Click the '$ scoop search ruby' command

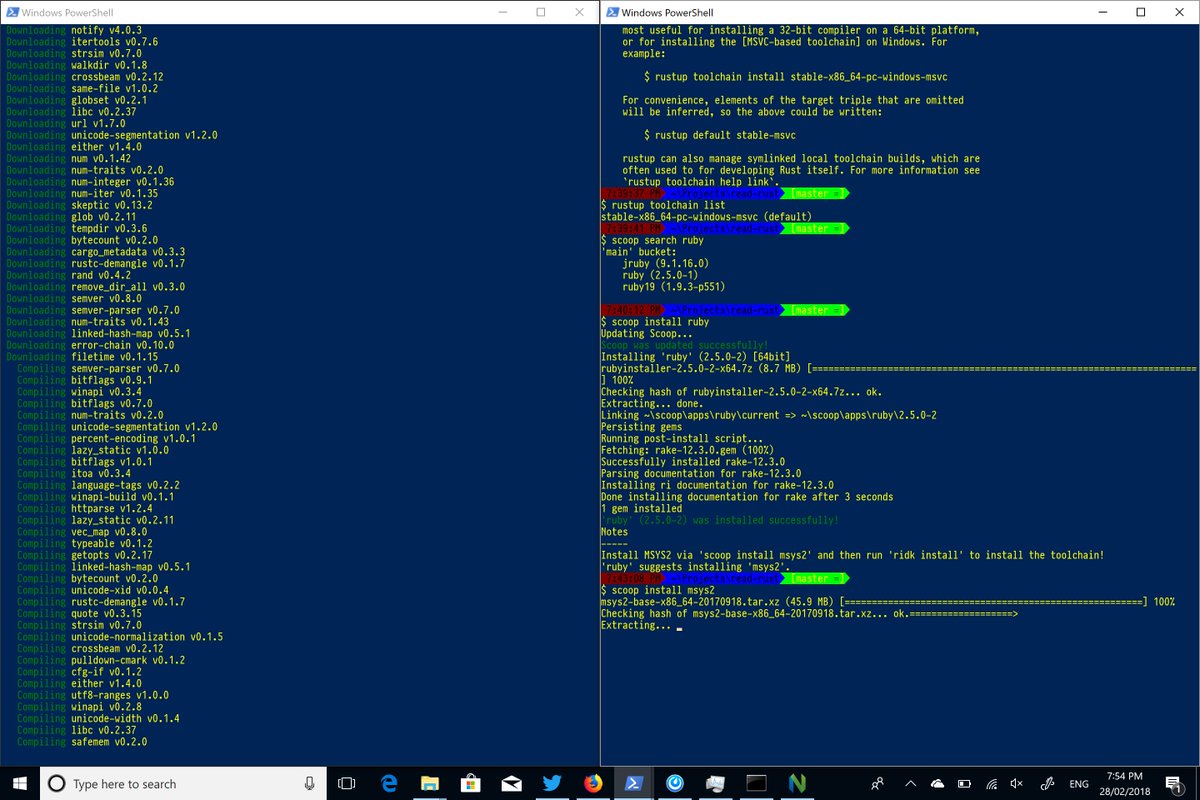(651, 240)
